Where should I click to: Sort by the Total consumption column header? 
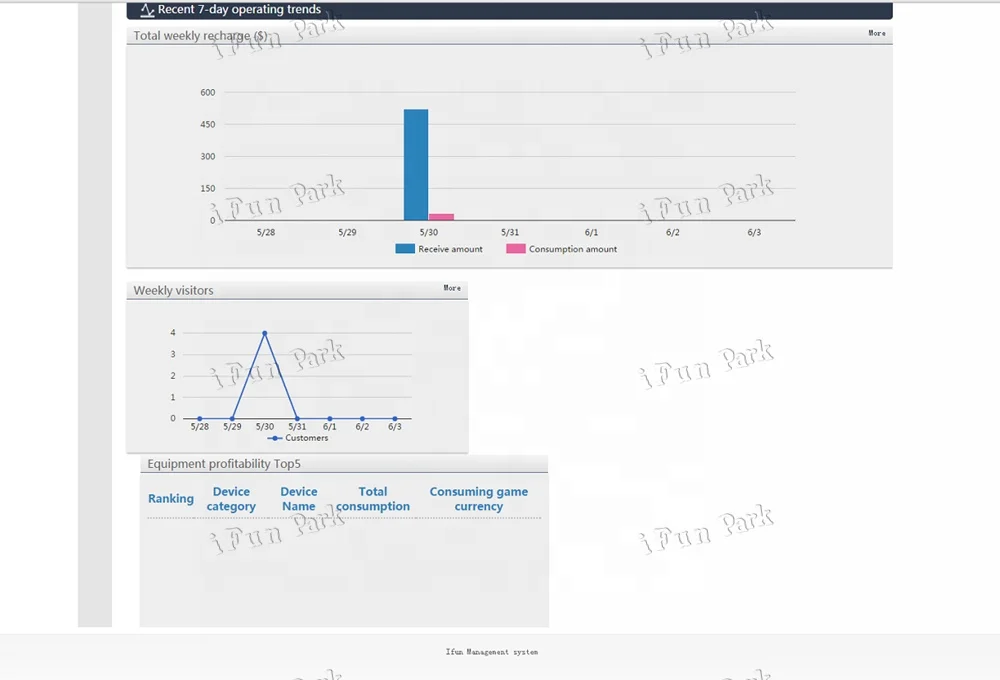[373, 499]
